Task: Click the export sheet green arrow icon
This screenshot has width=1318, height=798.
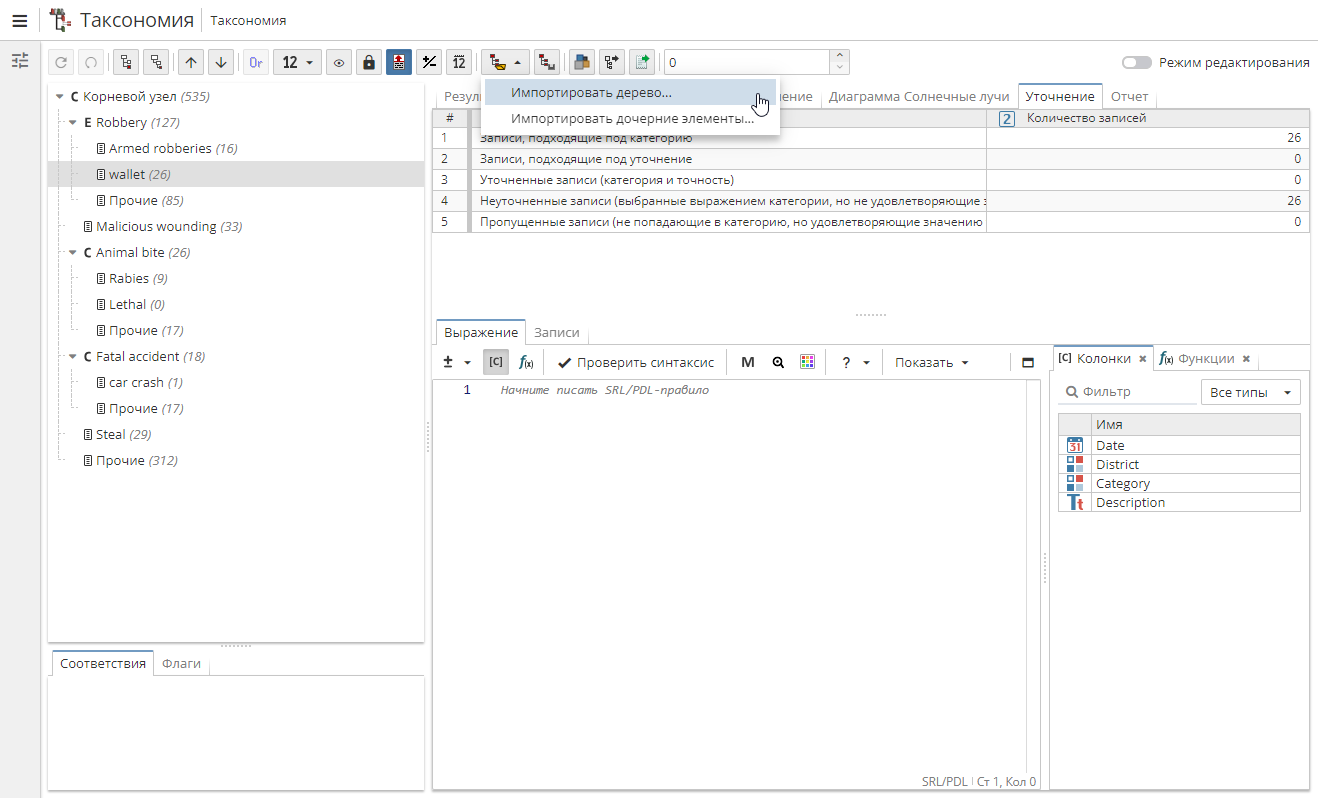Action: click(x=642, y=62)
